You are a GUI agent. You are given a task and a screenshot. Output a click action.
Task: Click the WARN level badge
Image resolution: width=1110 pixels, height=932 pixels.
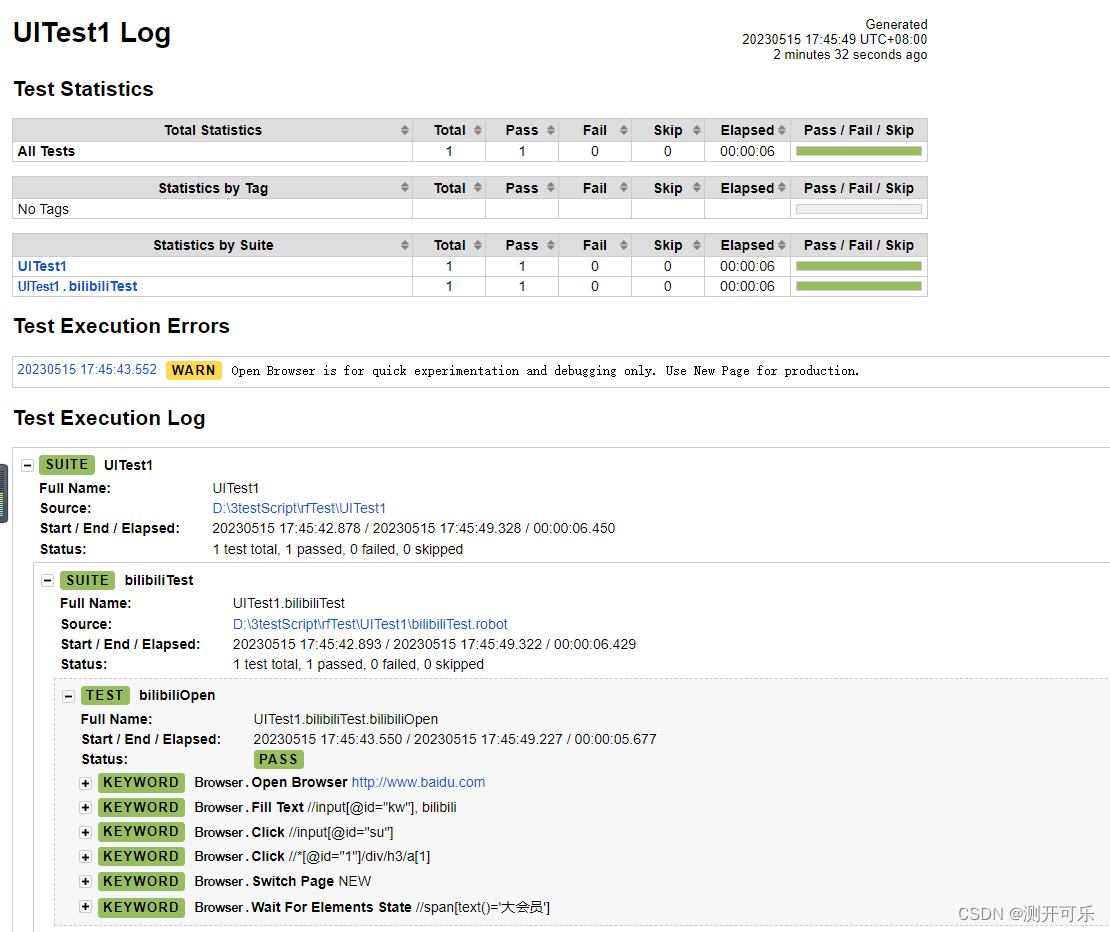pyautogui.click(x=194, y=370)
